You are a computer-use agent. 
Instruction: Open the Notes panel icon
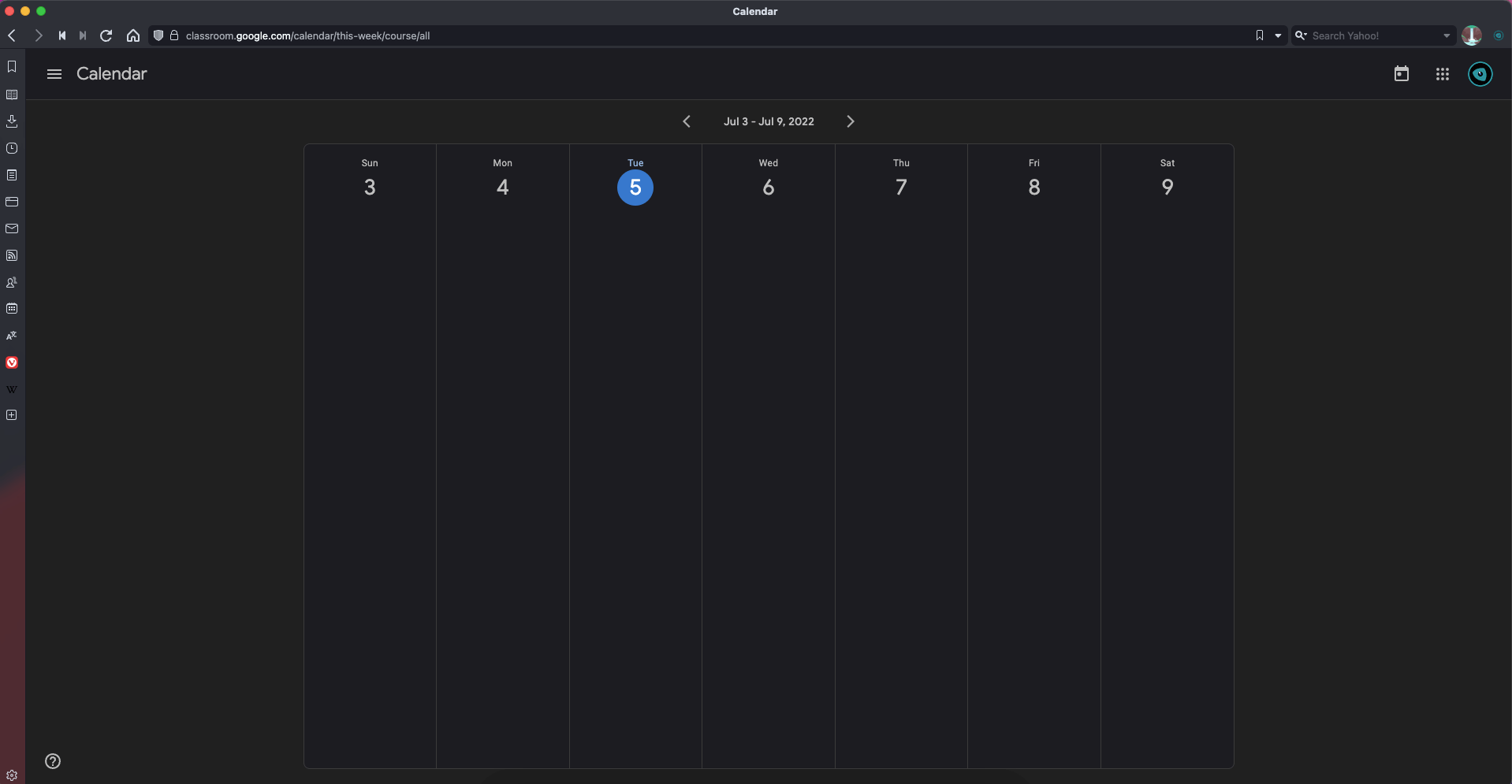pyautogui.click(x=12, y=175)
